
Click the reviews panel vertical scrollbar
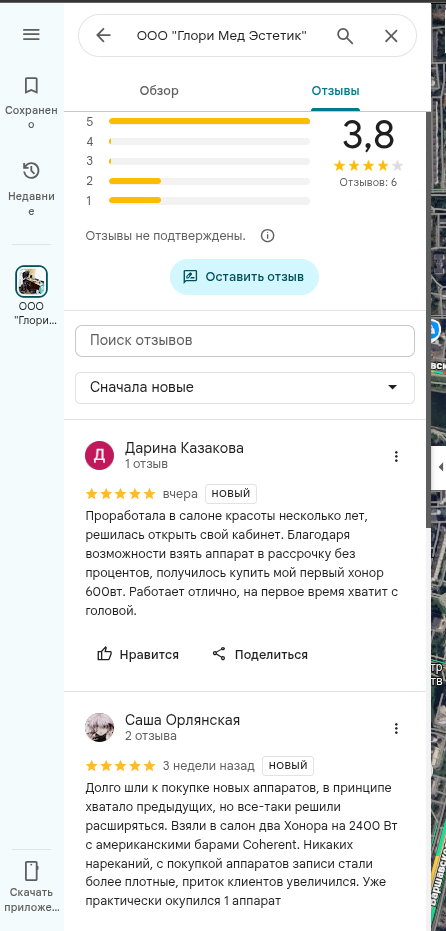[x=428, y=321]
